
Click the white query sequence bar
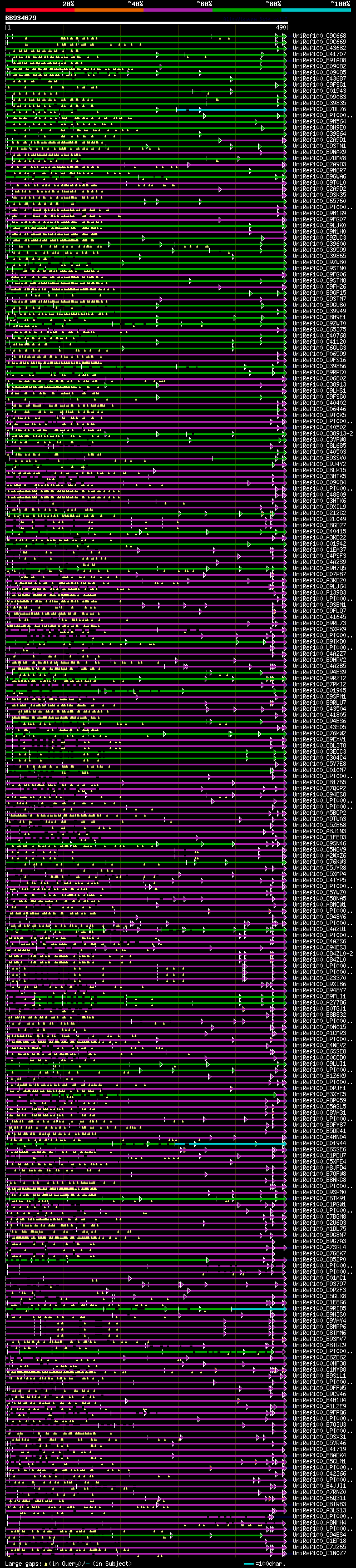pos(147,23)
